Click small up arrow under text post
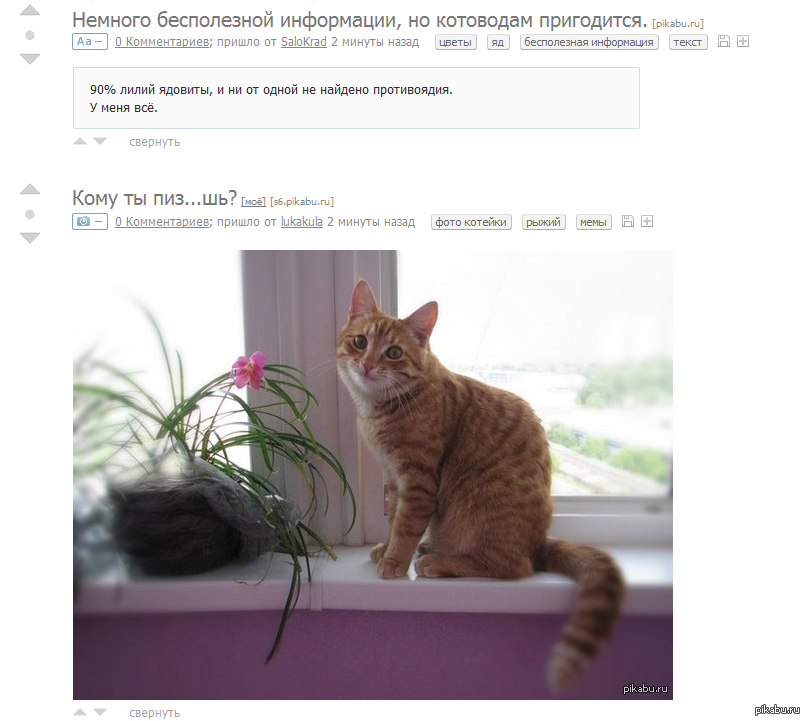This screenshot has height=721, width=805. point(80,141)
